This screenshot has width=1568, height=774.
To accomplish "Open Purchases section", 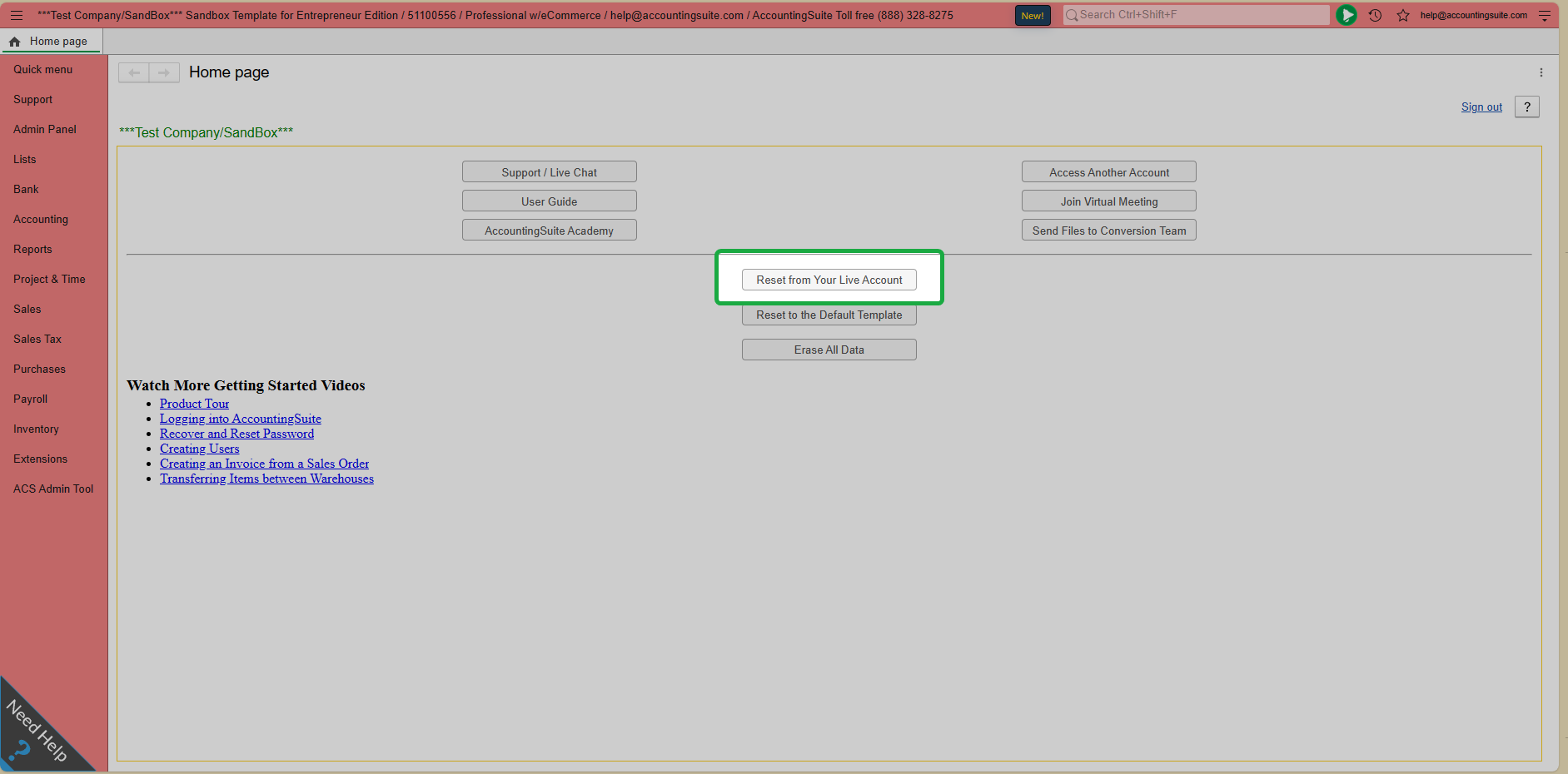I will click(39, 369).
